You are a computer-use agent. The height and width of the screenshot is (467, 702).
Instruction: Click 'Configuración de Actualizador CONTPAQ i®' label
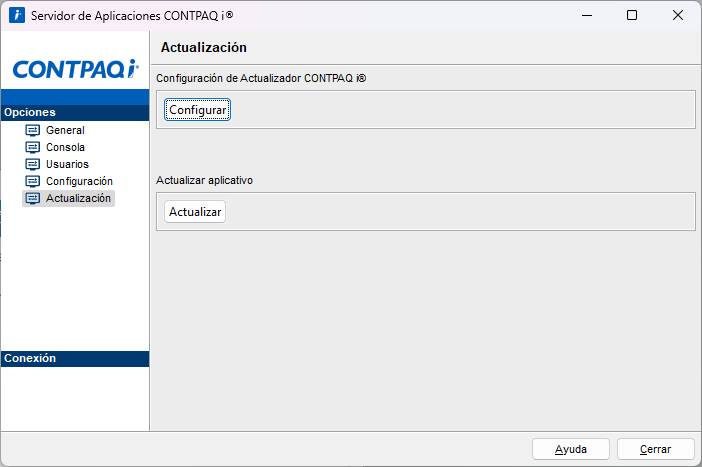[261, 78]
